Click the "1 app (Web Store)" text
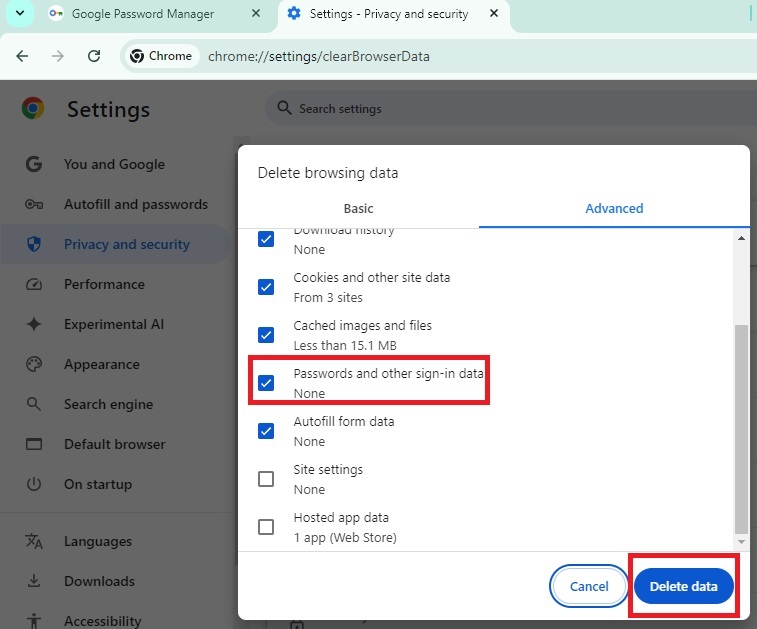Image resolution: width=757 pixels, height=629 pixels. (x=345, y=537)
